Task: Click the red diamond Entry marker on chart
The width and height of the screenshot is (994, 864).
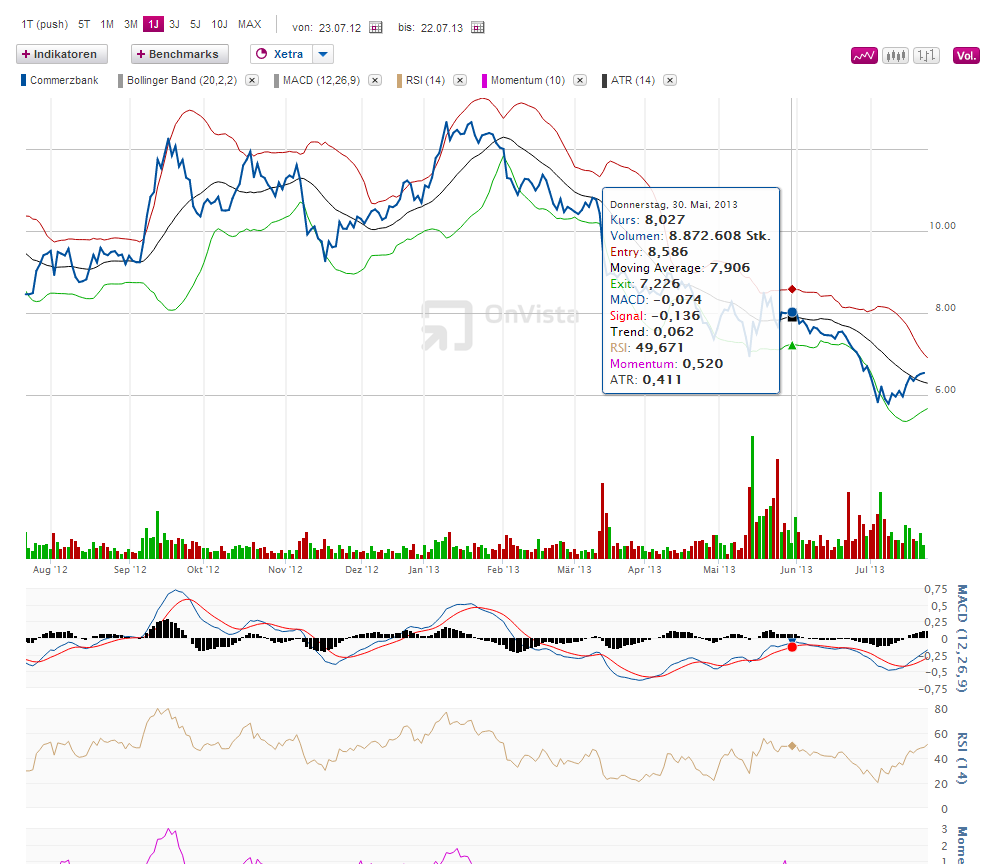Action: (x=792, y=289)
